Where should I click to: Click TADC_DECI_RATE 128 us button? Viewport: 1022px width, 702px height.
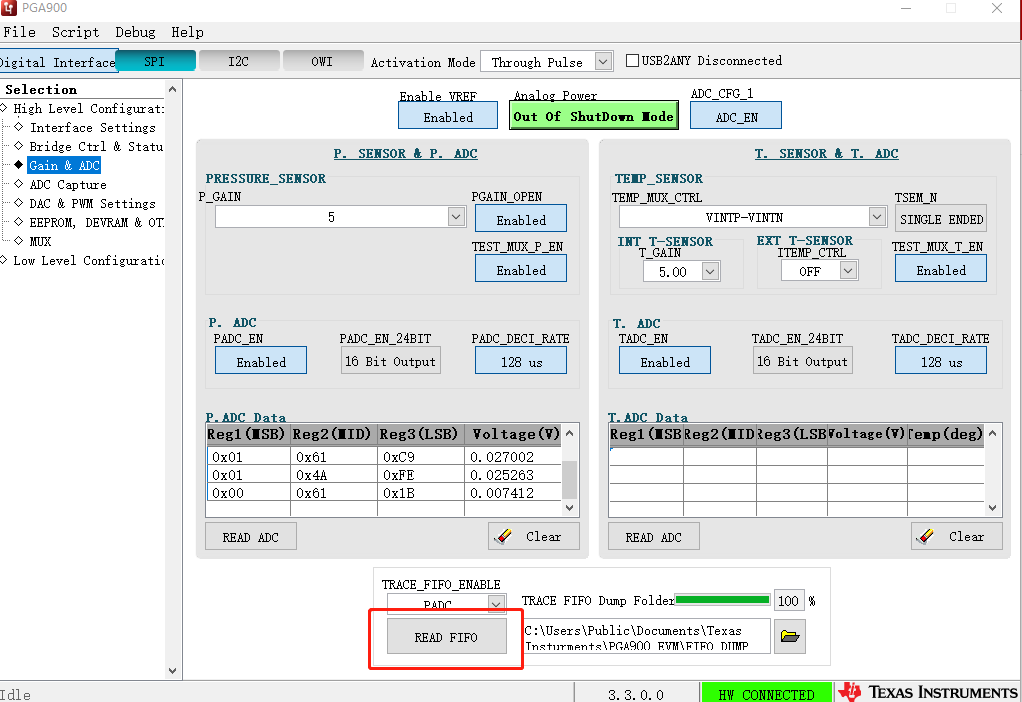[941, 361]
